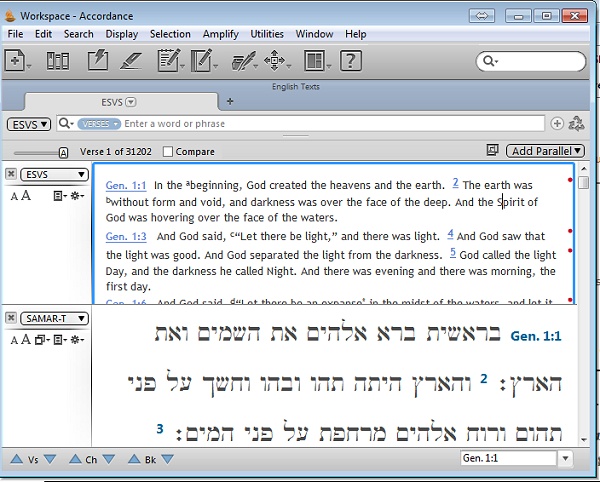Go to next chapter with Ch down arrow
This screenshot has width=600, height=482.
(109, 459)
